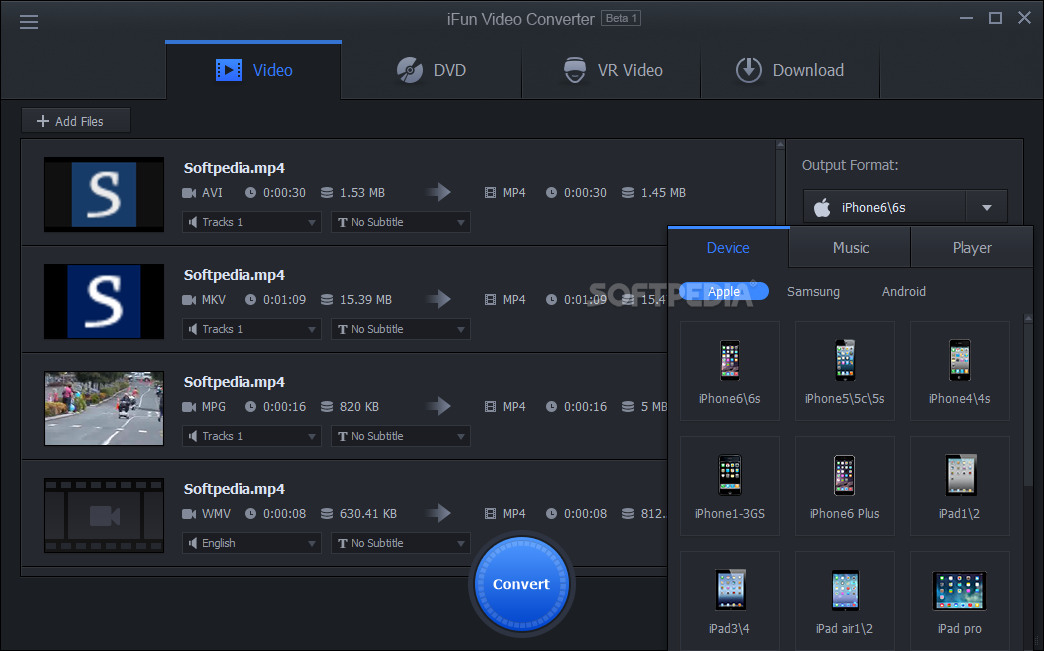Click the film icon beside MP4 in AVI row

pyautogui.click(x=491, y=192)
